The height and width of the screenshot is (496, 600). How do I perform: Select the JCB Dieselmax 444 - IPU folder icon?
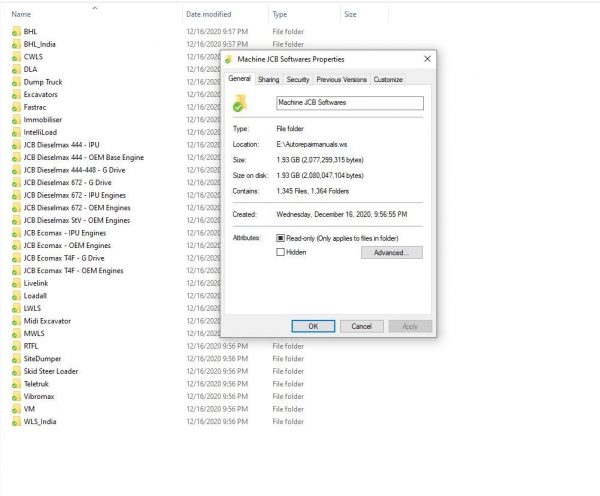[16, 145]
